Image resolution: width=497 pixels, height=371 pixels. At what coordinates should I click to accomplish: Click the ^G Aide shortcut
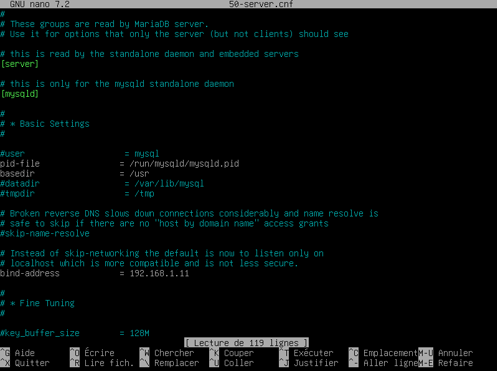[x=17, y=353]
